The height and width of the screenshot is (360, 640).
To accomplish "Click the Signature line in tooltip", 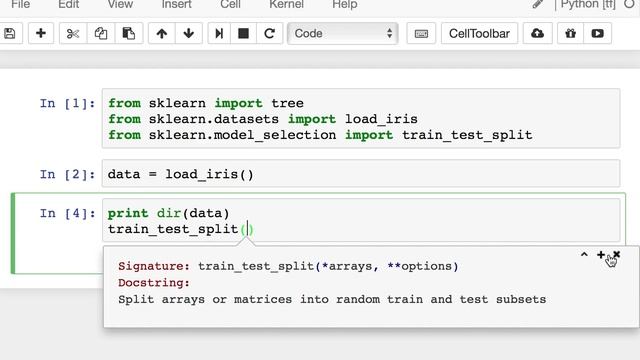I will [x=288, y=267].
